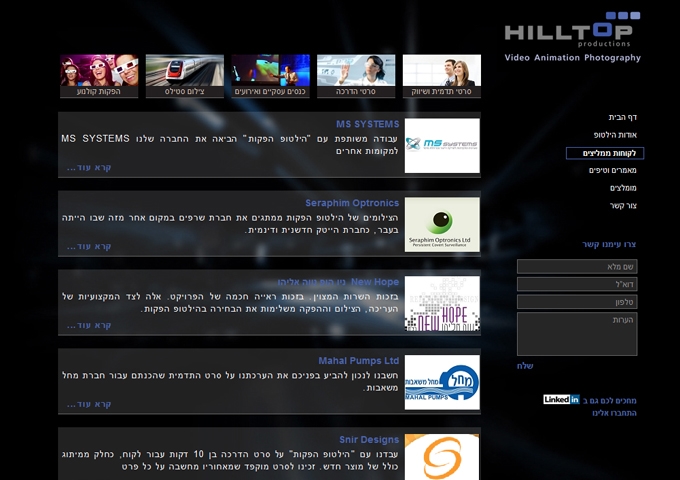Click the שם מלא input field
The image size is (680, 480).
(x=577, y=266)
